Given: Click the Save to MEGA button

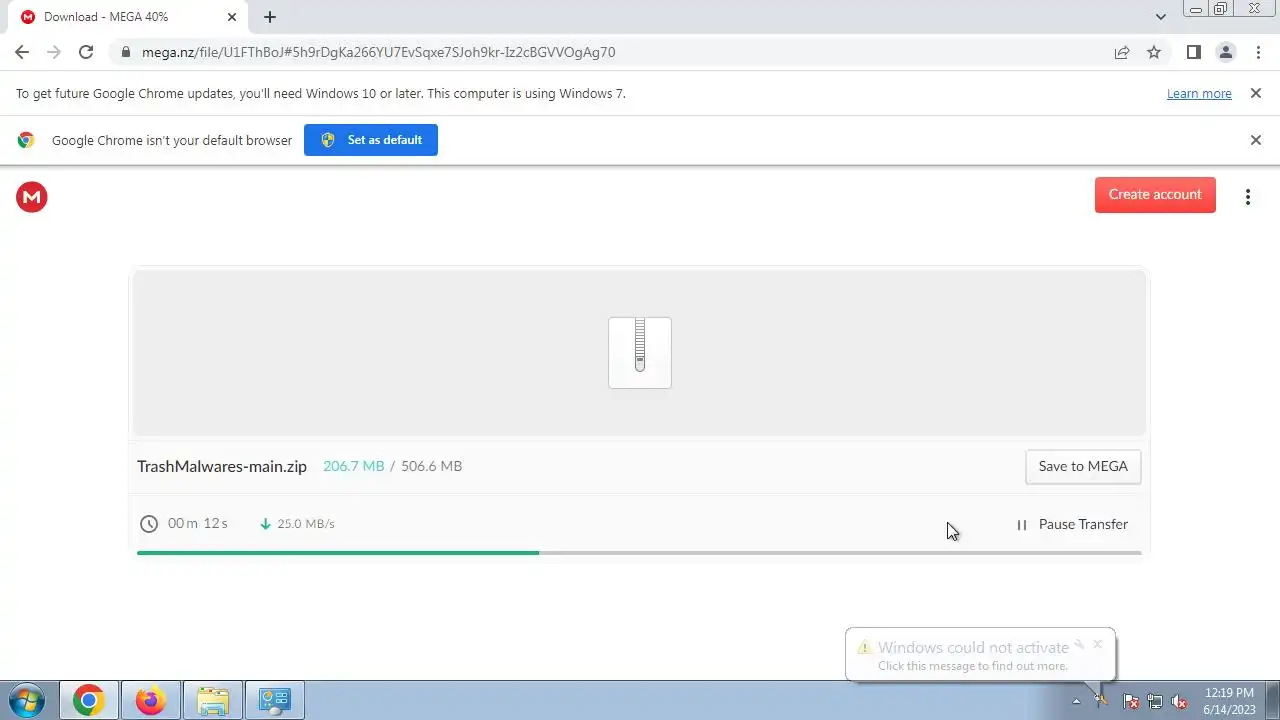Looking at the screenshot, I should (x=1083, y=466).
